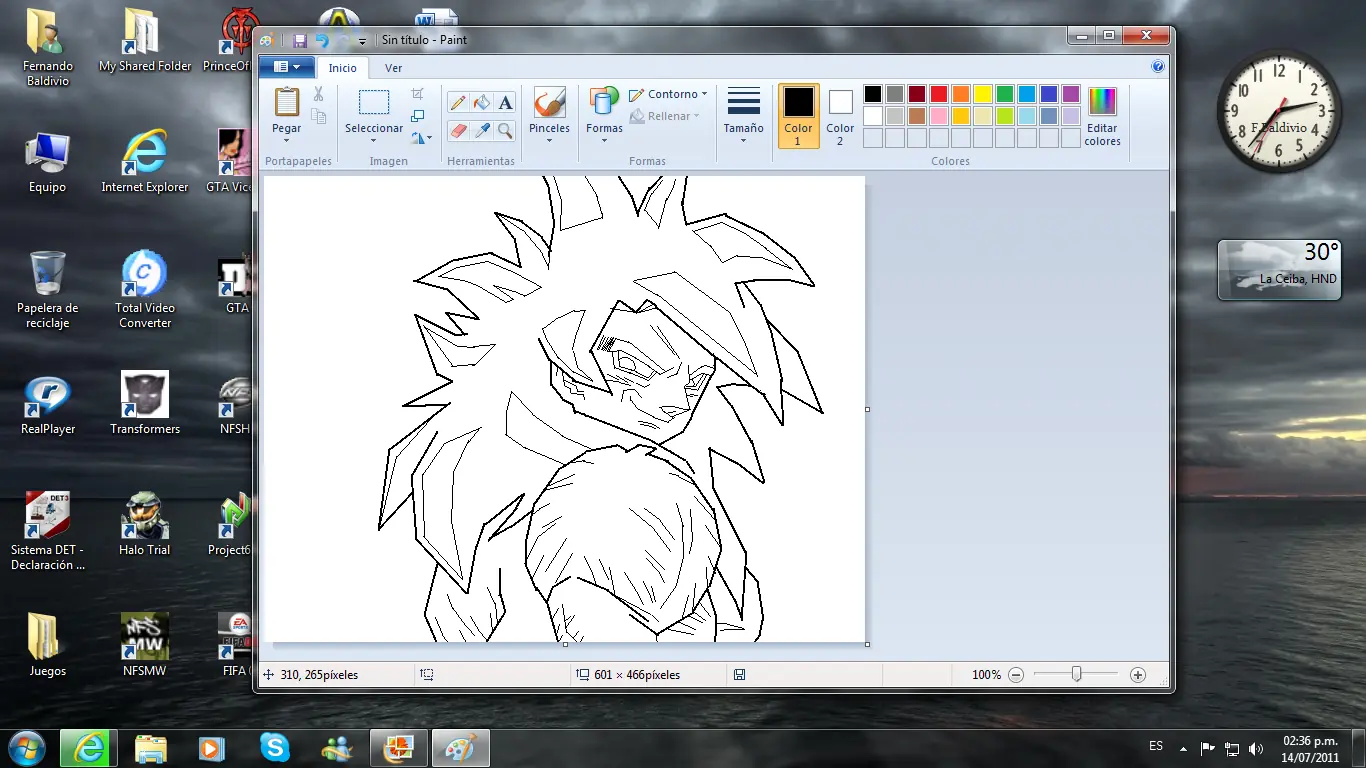Screen dimensions: 1366x768
Task: Select the Text tool (letter A)
Action: tap(506, 103)
